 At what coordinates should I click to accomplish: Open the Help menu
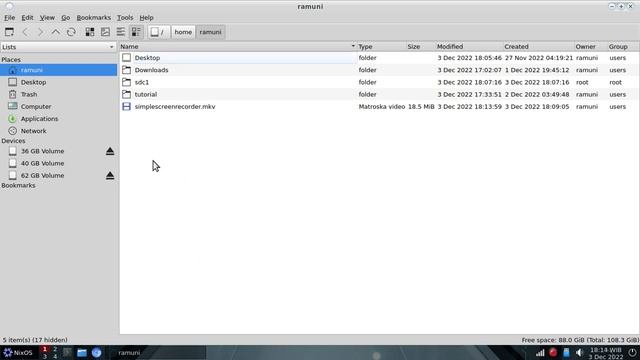(146, 18)
